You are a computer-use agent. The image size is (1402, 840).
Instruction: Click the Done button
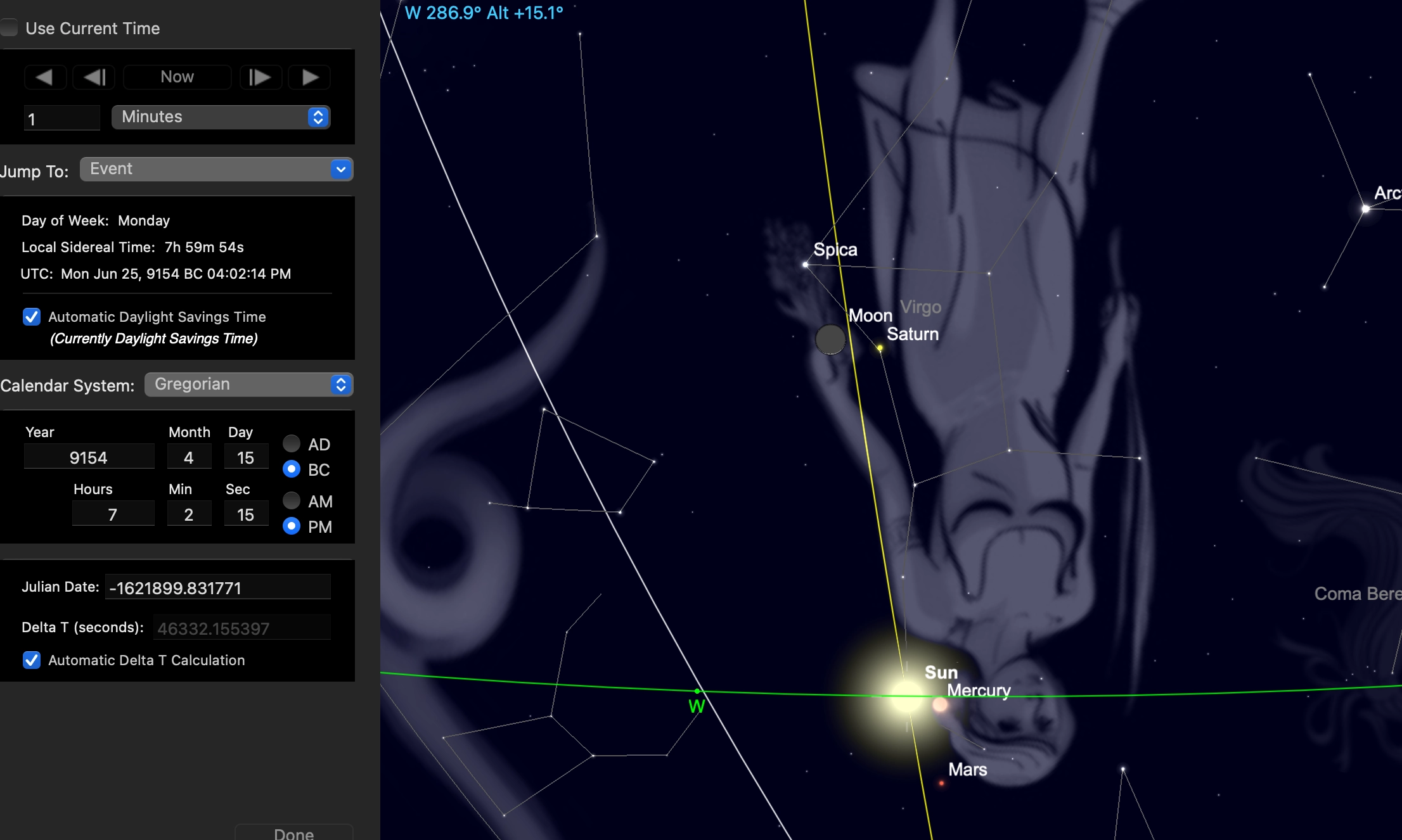click(x=294, y=834)
